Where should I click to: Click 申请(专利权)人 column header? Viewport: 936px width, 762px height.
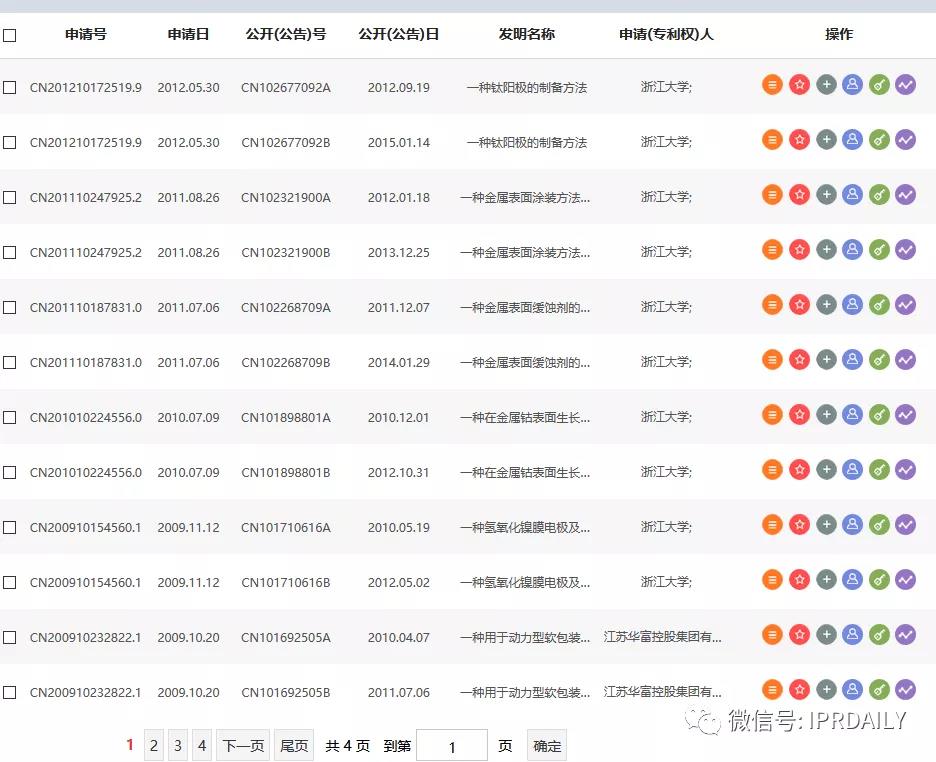pyautogui.click(x=666, y=34)
